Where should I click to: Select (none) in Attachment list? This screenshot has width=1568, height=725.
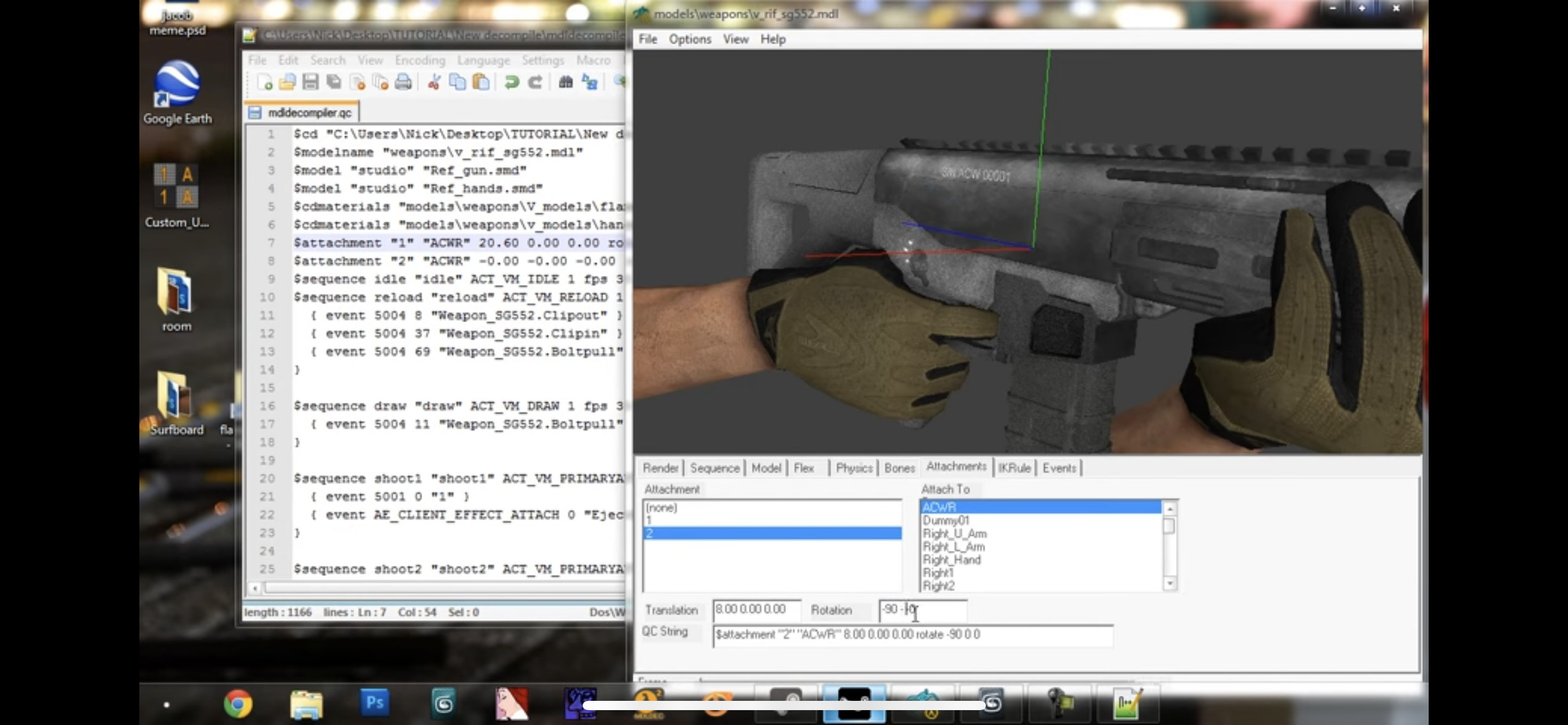pos(772,507)
